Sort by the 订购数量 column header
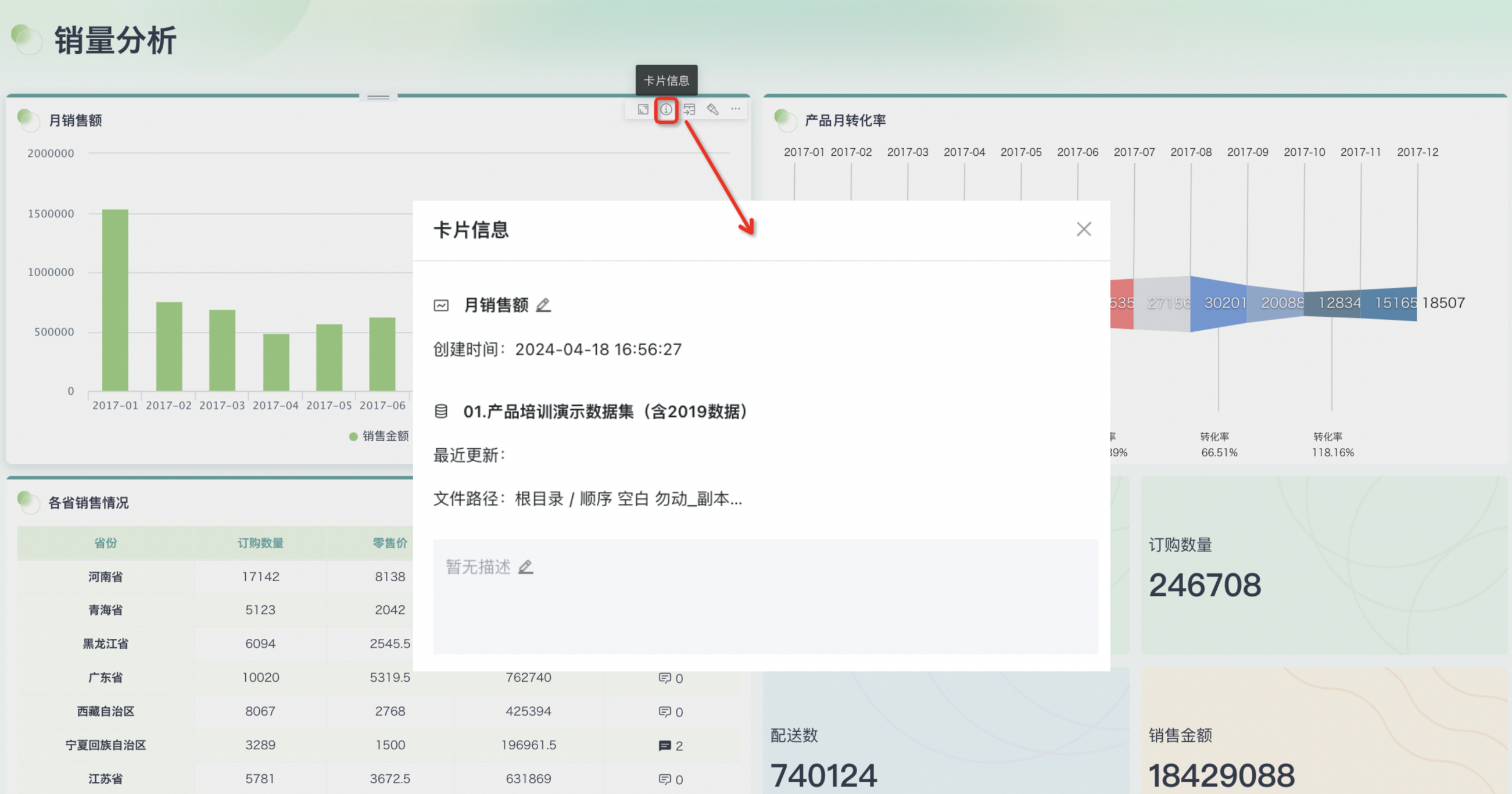The width and height of the screenshot is (1512, 794). click(260, 543)
